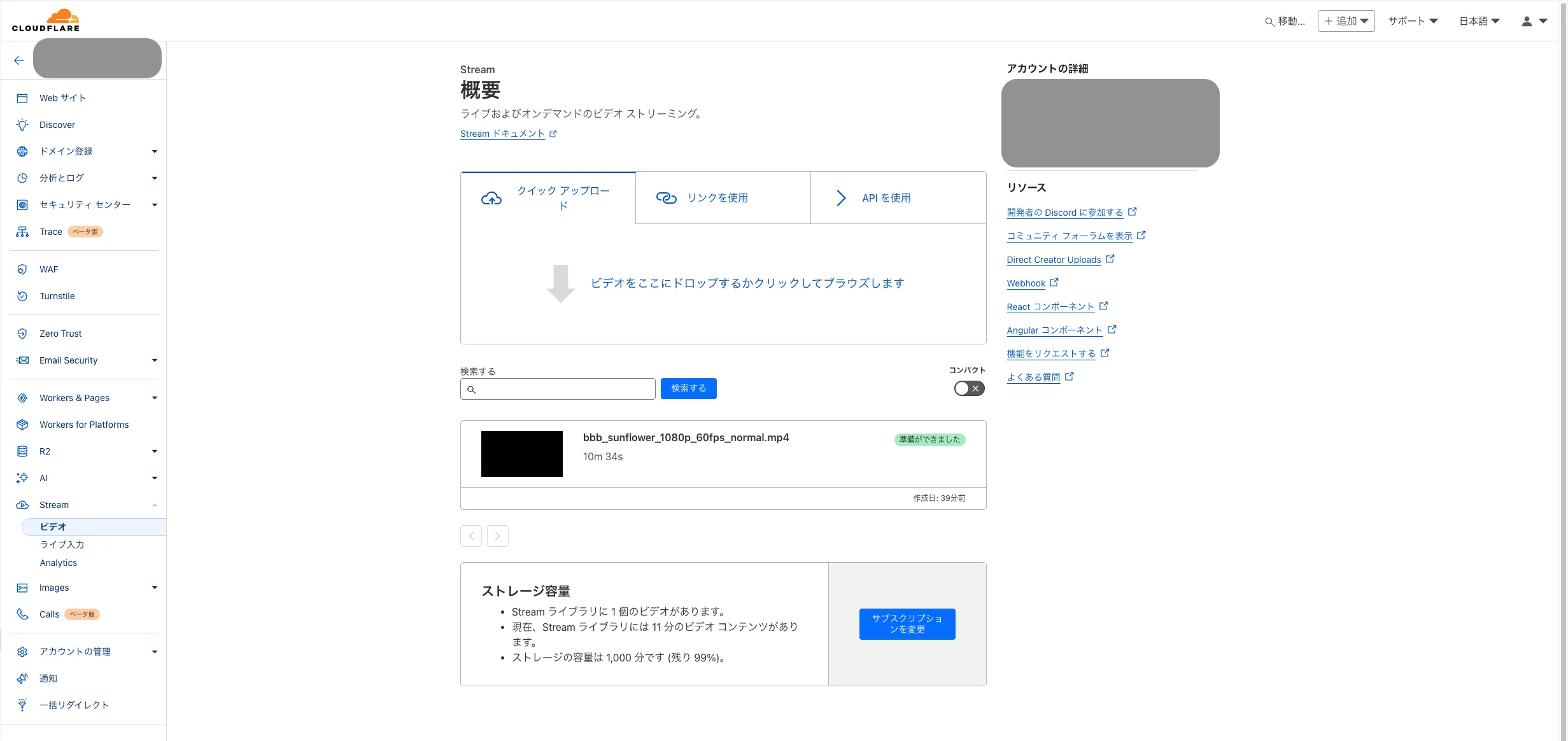Open Zero Trust from the sidebar

(60, 333)
